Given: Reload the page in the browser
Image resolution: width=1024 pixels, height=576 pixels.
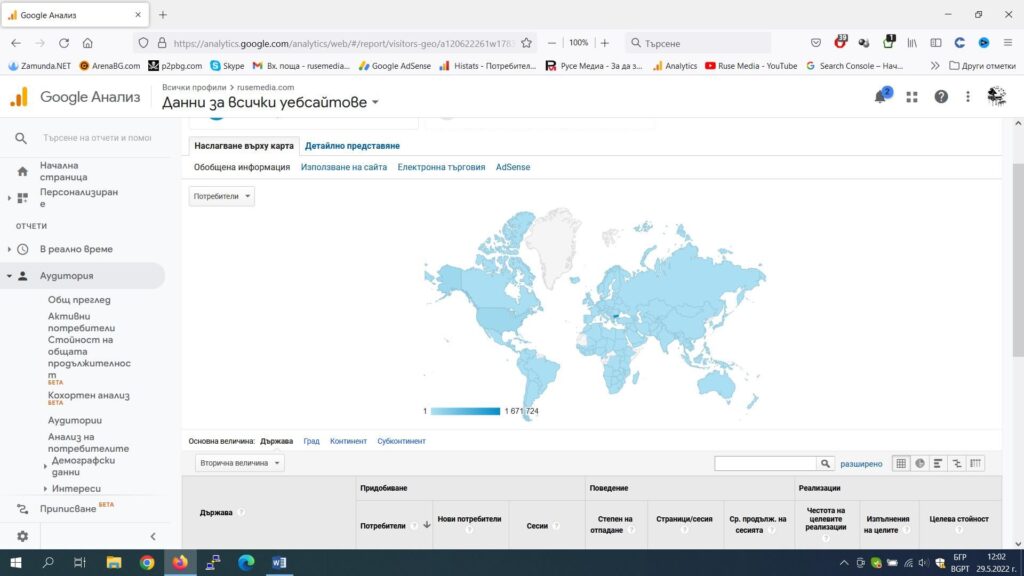Looking at the screenshot, I should (63, 43).
